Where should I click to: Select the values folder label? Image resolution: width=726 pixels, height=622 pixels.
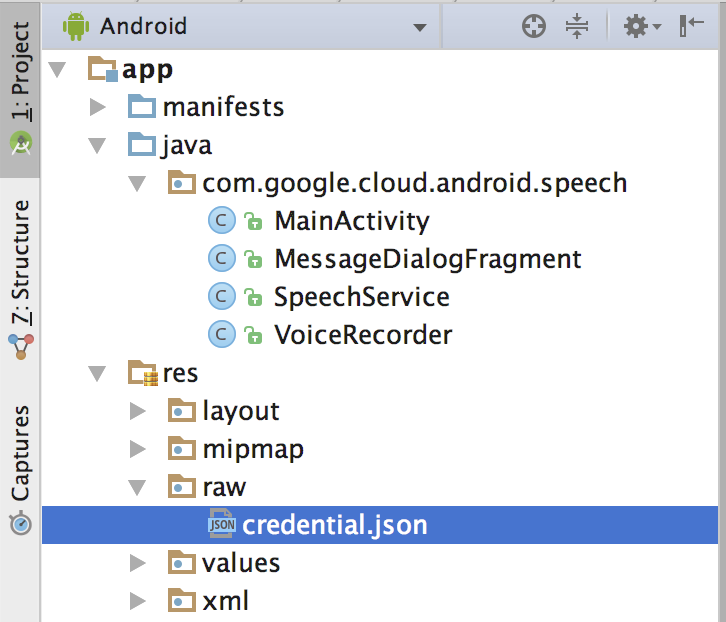coord(241,564)
